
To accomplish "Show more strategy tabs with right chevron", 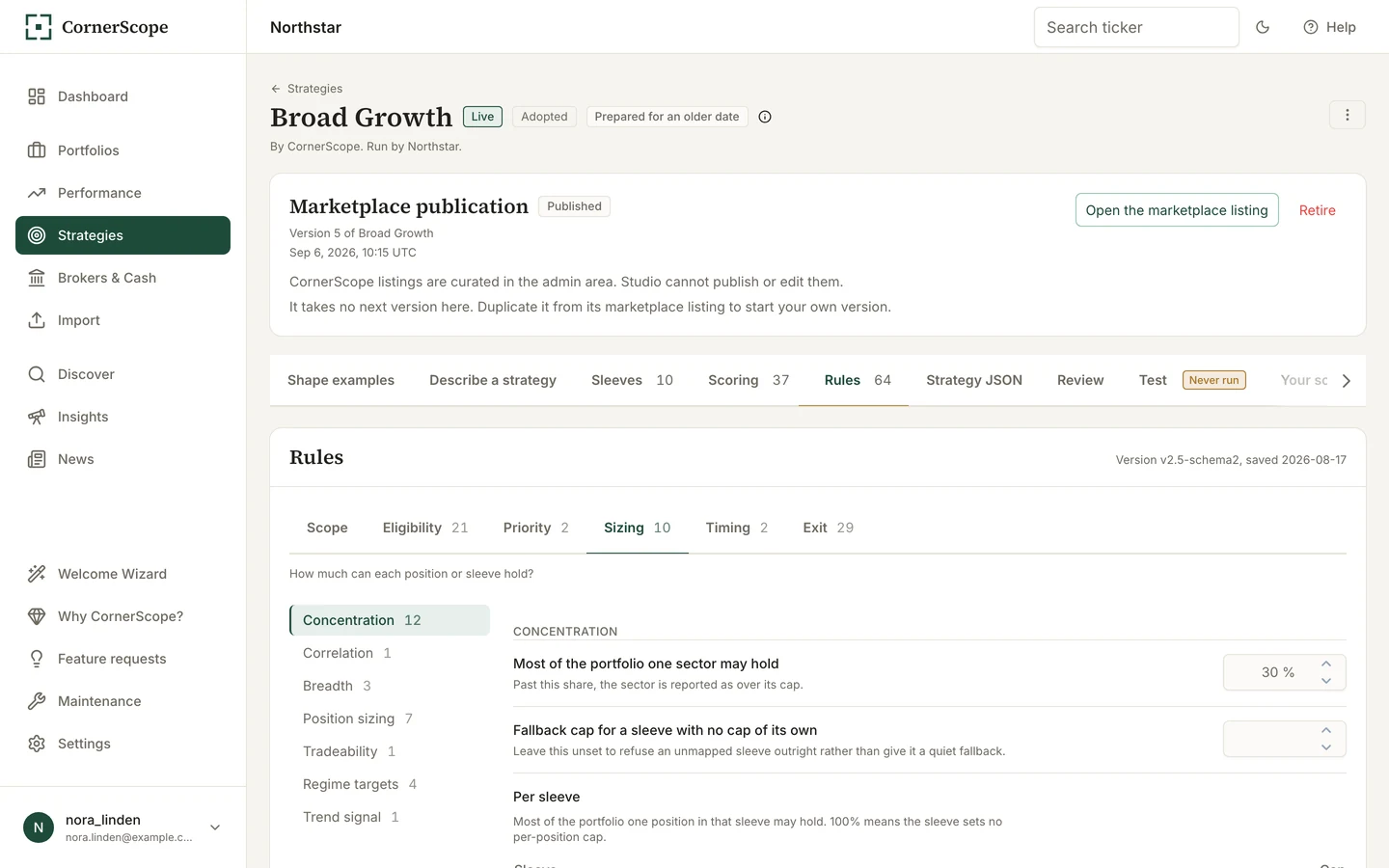I will click(1347, 381).
